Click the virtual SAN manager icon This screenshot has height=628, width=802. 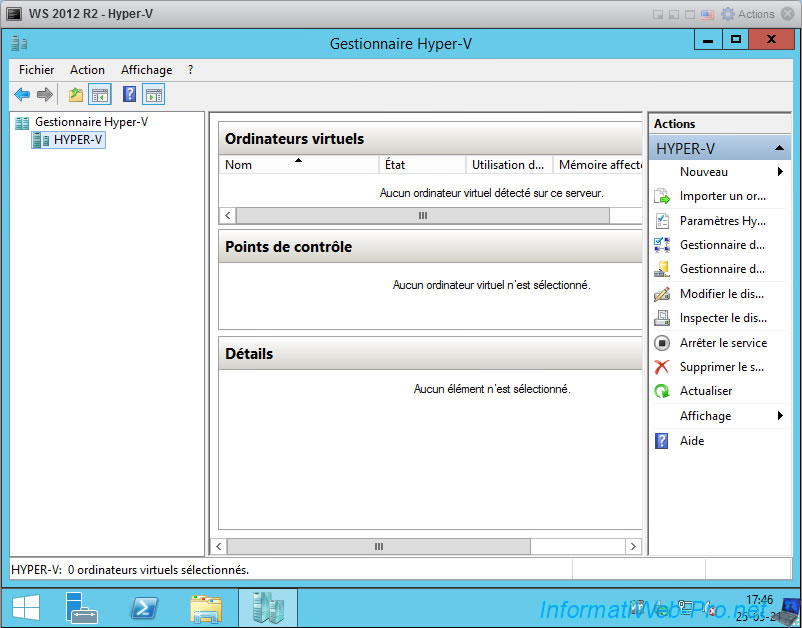tap(662, 269)
